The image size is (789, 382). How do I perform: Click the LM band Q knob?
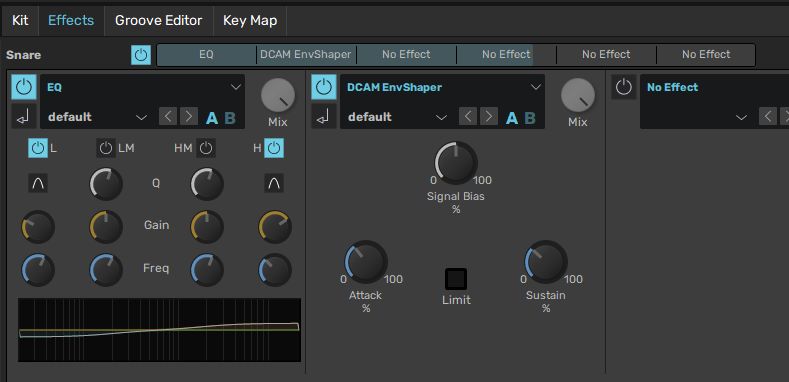[x=106, y=184]
